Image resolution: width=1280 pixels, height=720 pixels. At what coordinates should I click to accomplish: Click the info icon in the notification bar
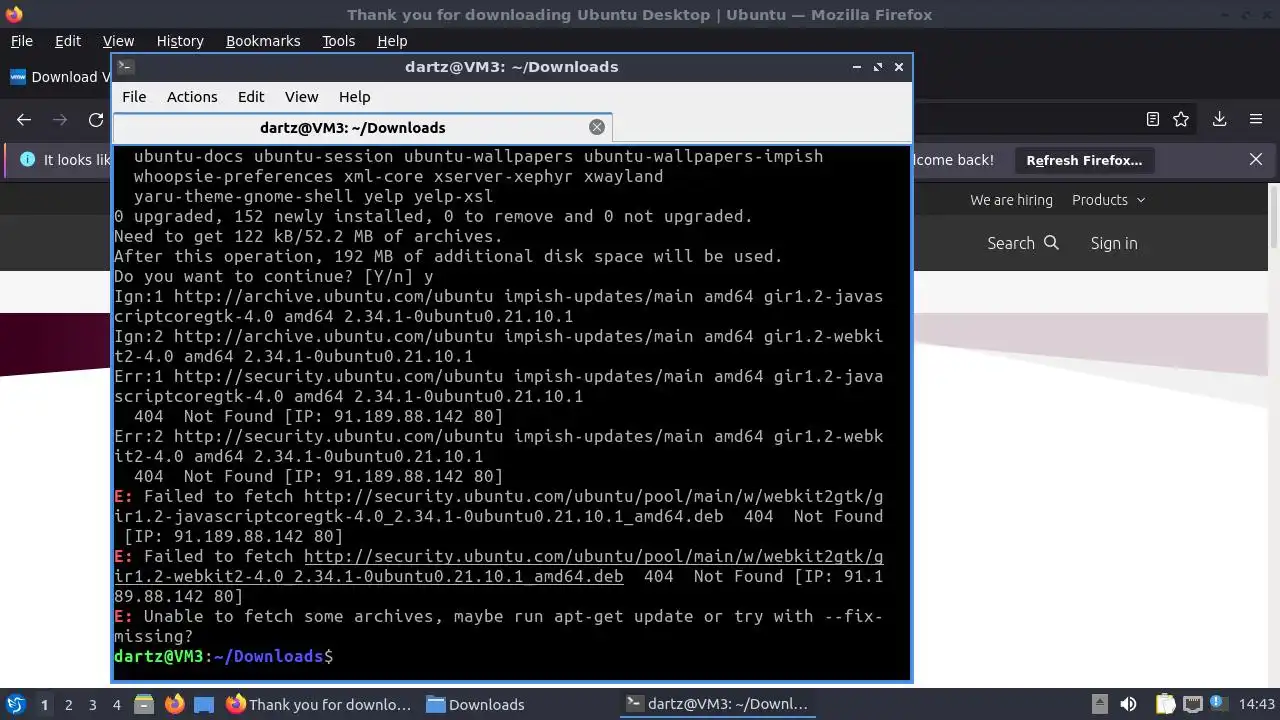[27, 160]
